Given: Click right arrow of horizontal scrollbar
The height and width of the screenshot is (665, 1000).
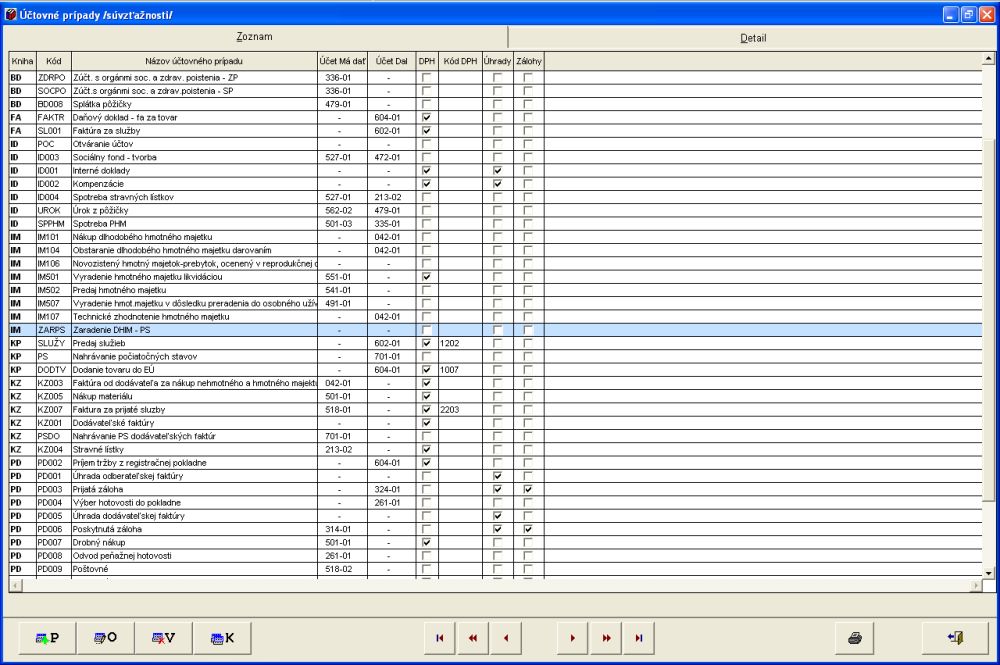Looking at the screenshot, I should tap(976, 585).
